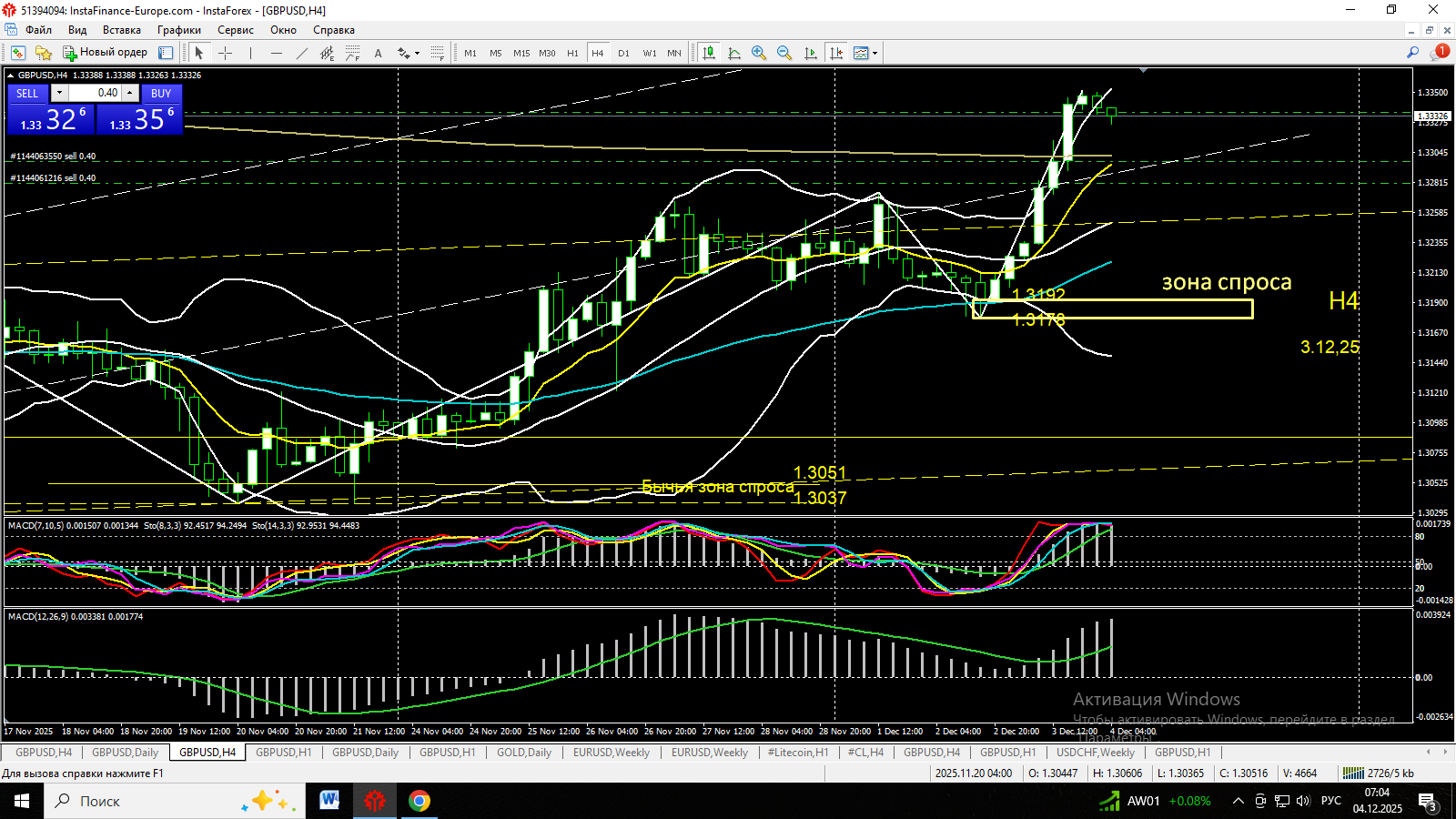Switch to the #Litecoin,H1 chart tab
This screenshot has height=819, width=1456.
point(798,753)
